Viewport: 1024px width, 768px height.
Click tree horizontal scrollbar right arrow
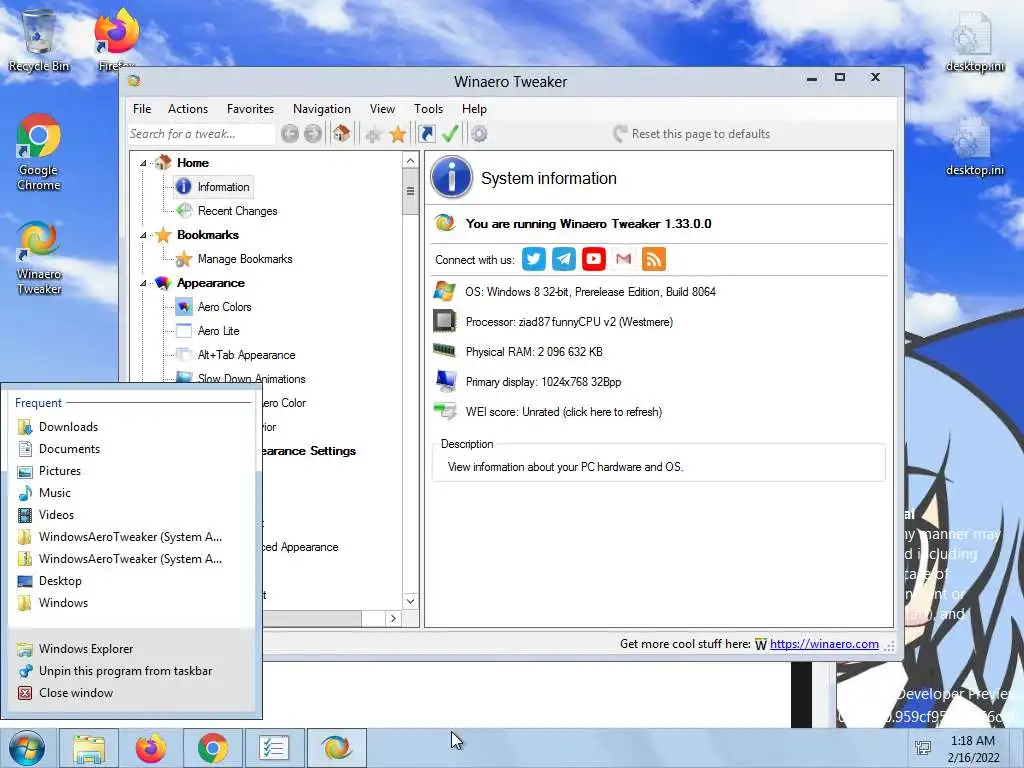(392, 618)
